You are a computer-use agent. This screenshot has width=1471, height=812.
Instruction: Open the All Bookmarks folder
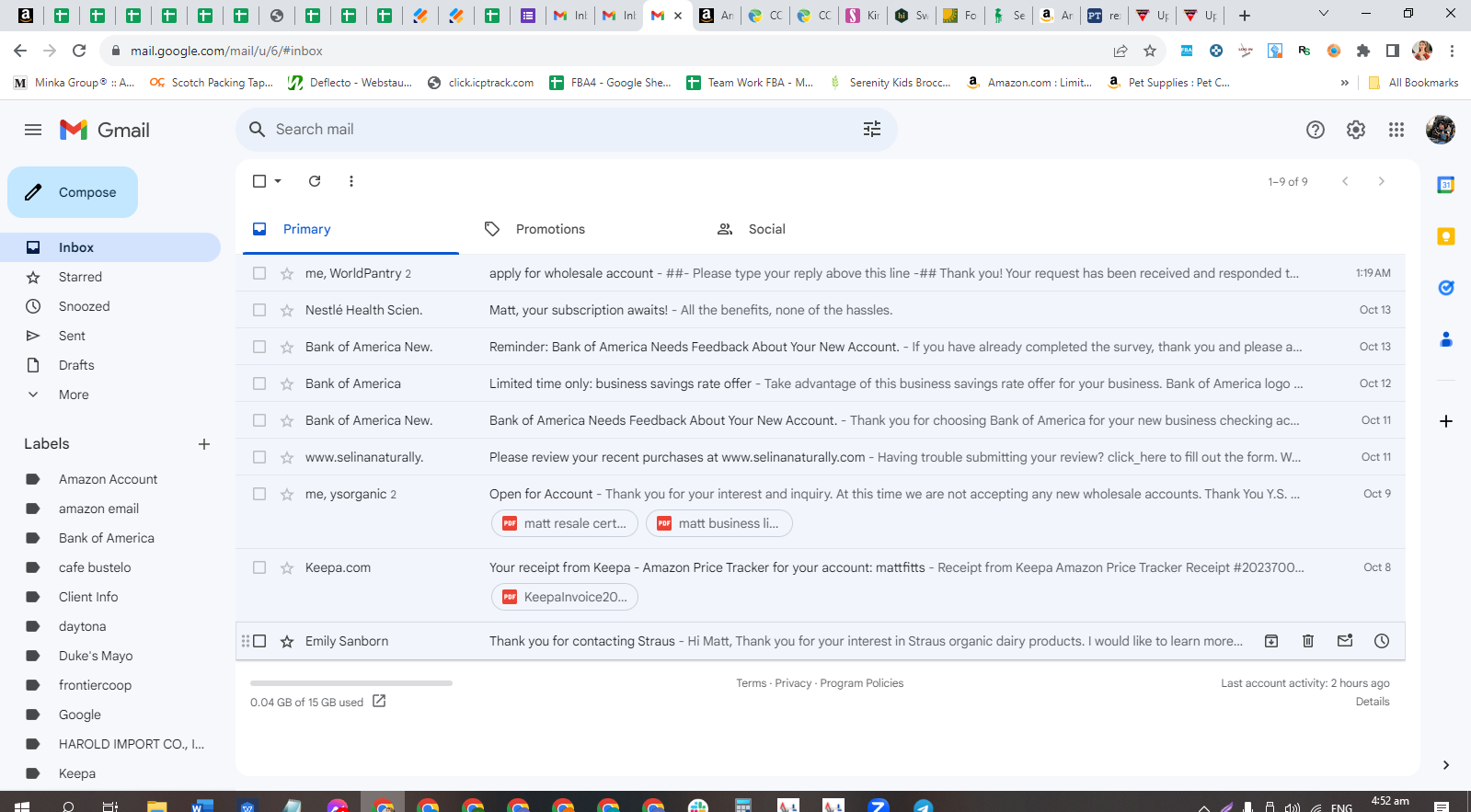pos(1413,83)
